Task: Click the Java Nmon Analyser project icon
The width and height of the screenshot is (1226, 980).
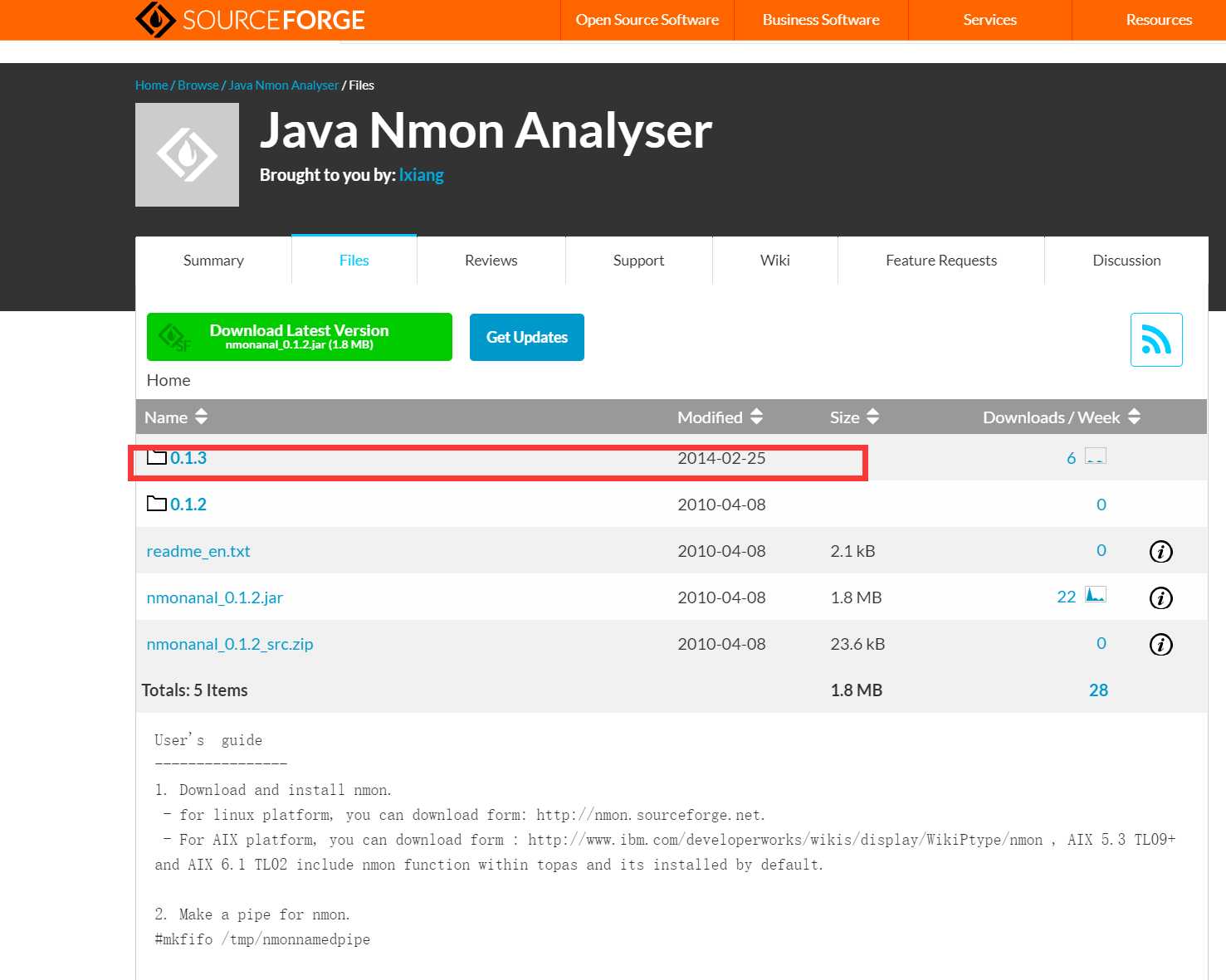Action: (187, 154)
